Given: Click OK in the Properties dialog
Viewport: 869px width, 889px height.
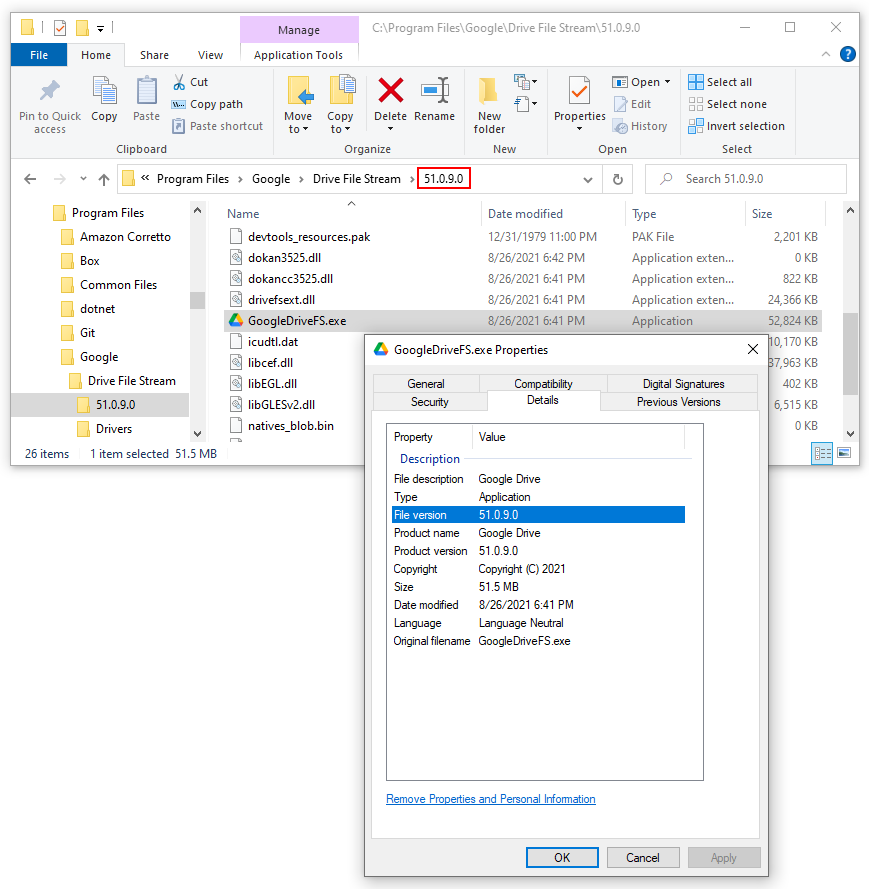Looking at the screenshot, I should point(562,857).
